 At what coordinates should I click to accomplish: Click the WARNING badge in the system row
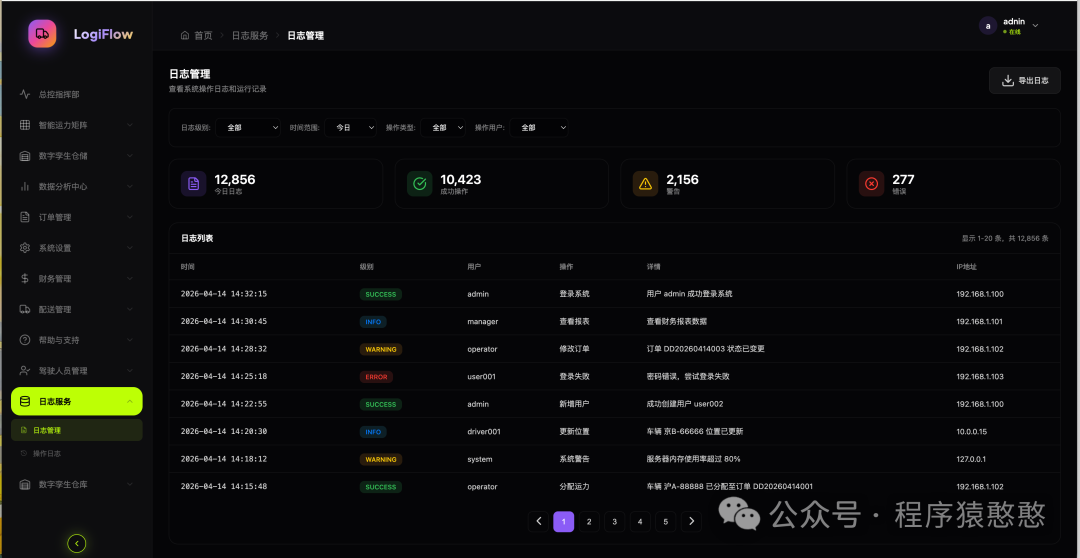(x=381, y=459)
